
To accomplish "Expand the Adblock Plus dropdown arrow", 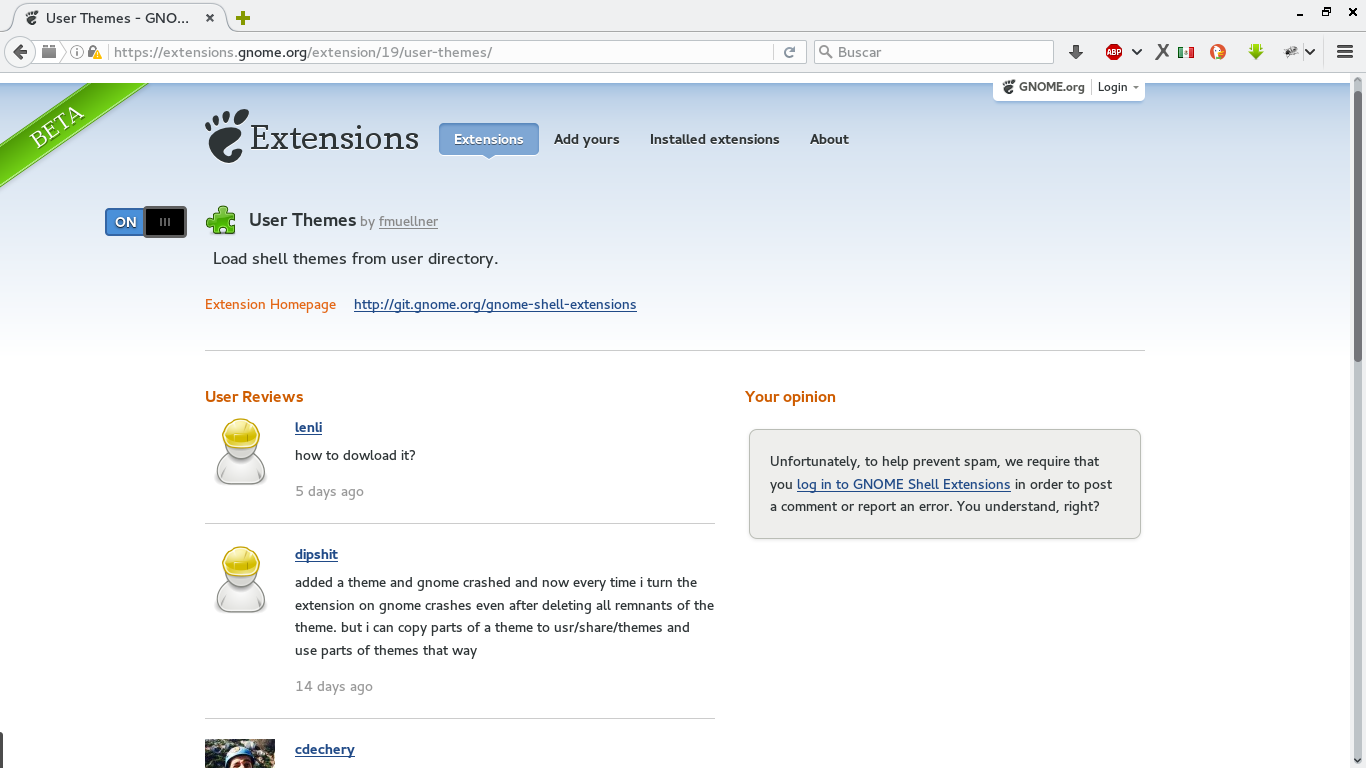I will point(1137,52).
